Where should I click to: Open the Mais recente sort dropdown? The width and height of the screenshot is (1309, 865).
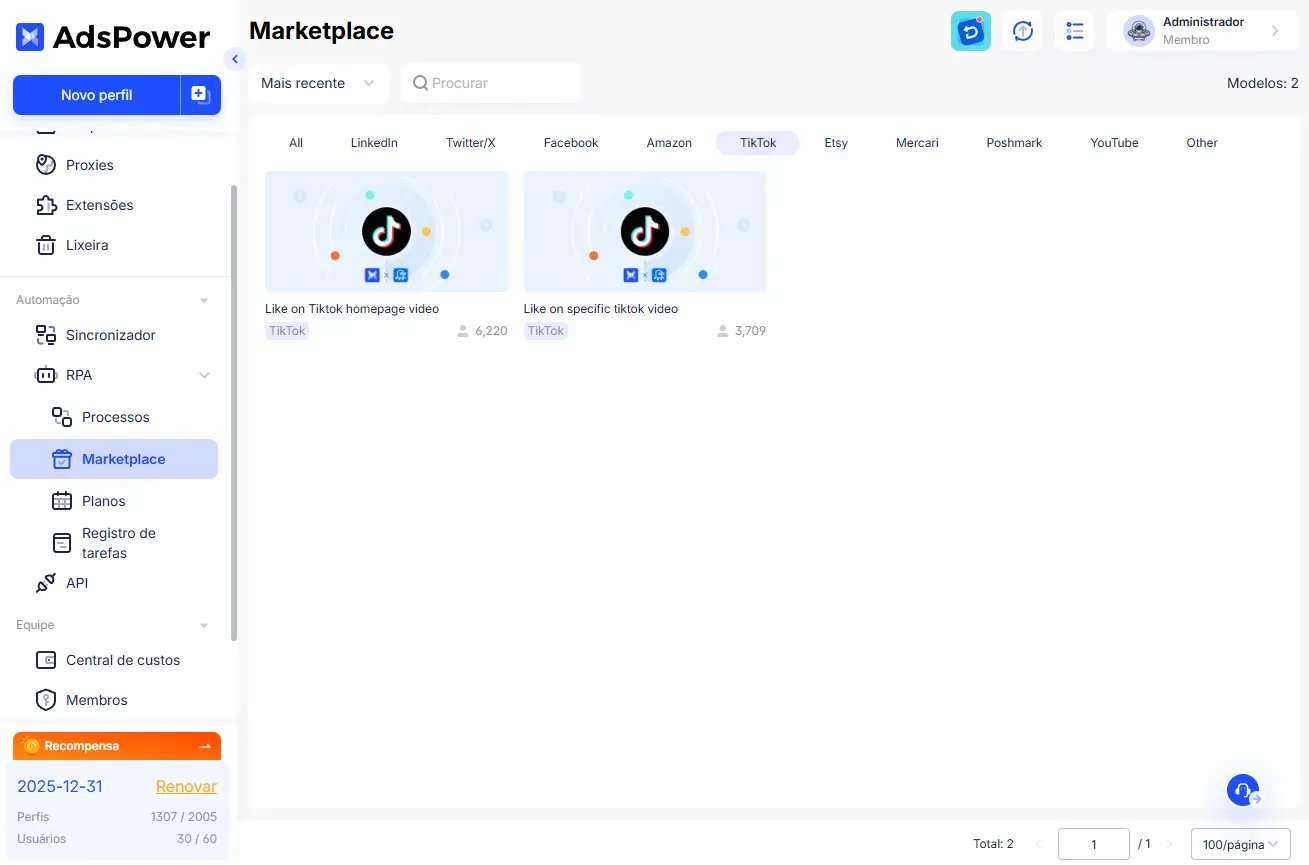(x=319, y=83)
